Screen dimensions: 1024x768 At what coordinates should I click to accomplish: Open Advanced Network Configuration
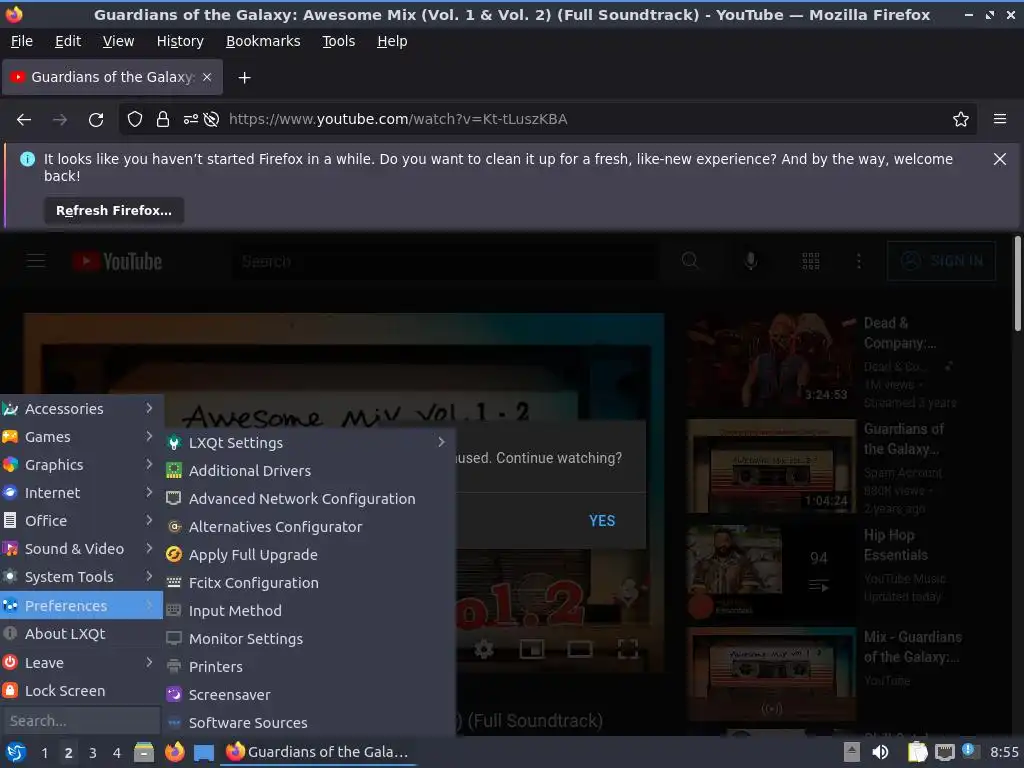click(x=308, y=499)
